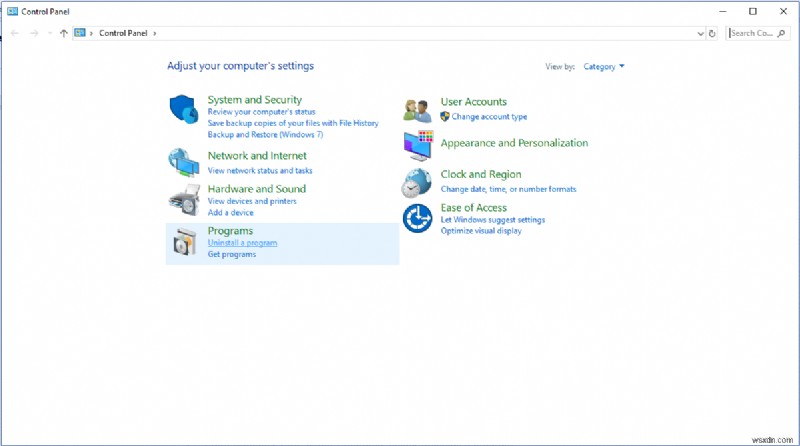Open Change account type link

point(489,117)
